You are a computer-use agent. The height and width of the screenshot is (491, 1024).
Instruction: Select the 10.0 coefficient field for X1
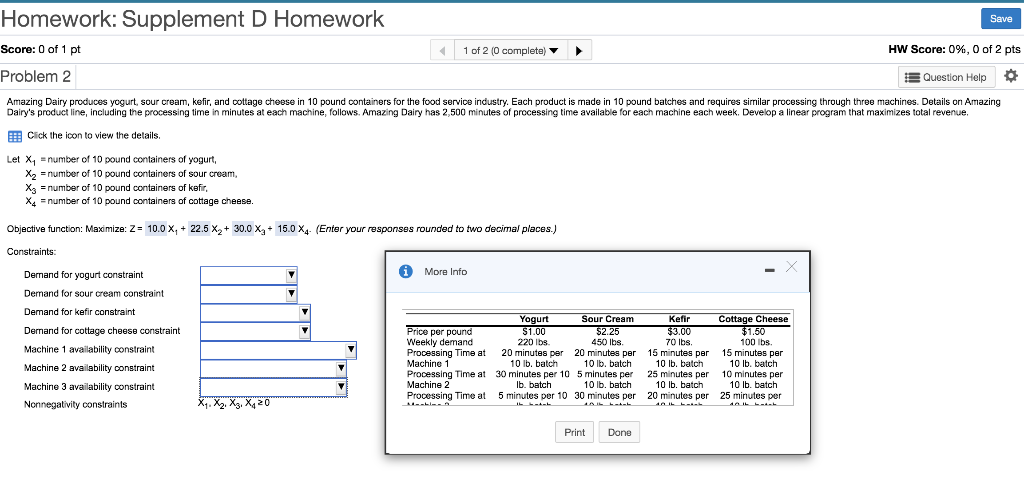(x=155, y=229)
